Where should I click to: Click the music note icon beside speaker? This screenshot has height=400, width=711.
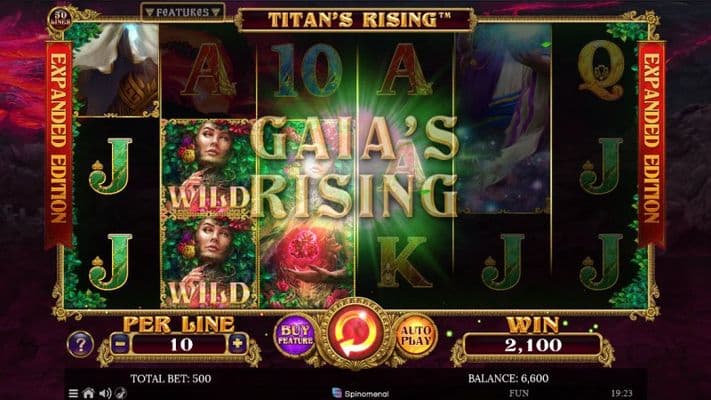(x=121, y=393)
